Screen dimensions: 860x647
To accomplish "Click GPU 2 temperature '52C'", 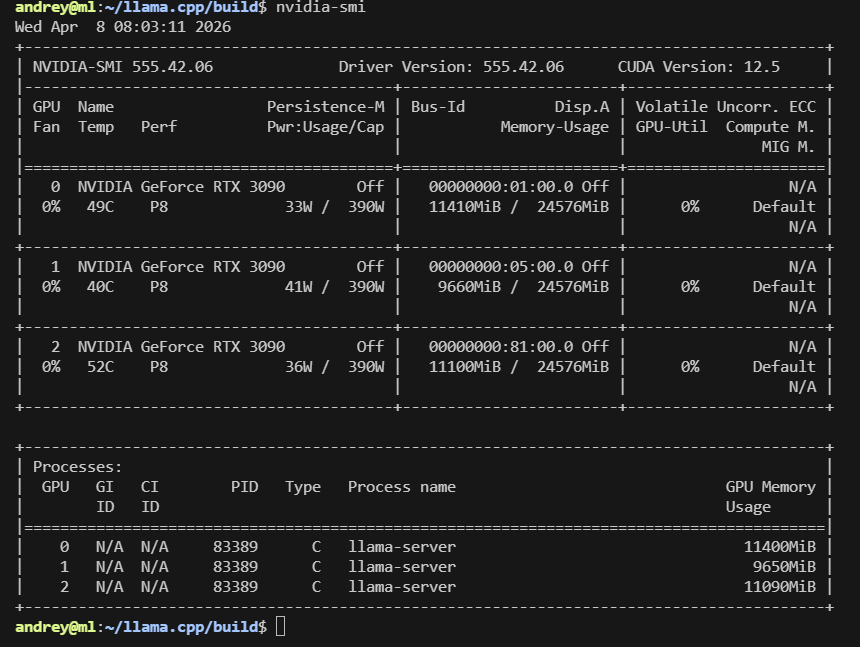I will (100, 367).
